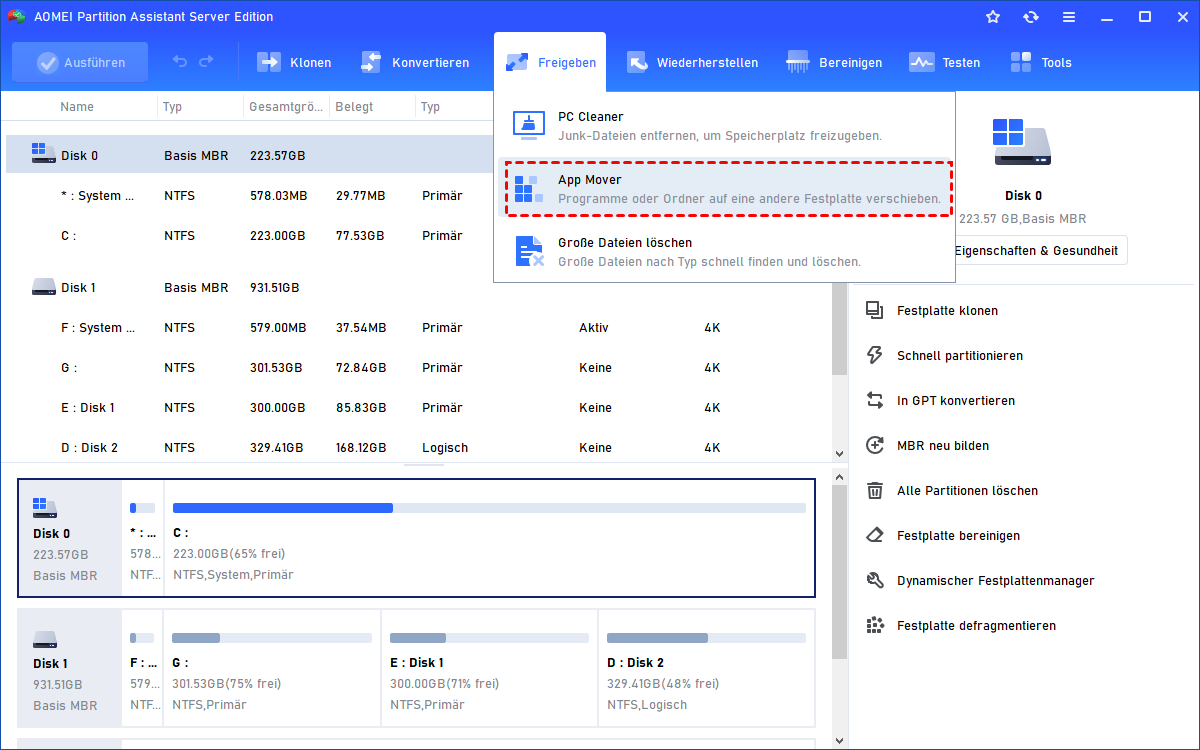Click Schnell partitionieren
This screenshot has height=750, width=1200.
point(959,356)
